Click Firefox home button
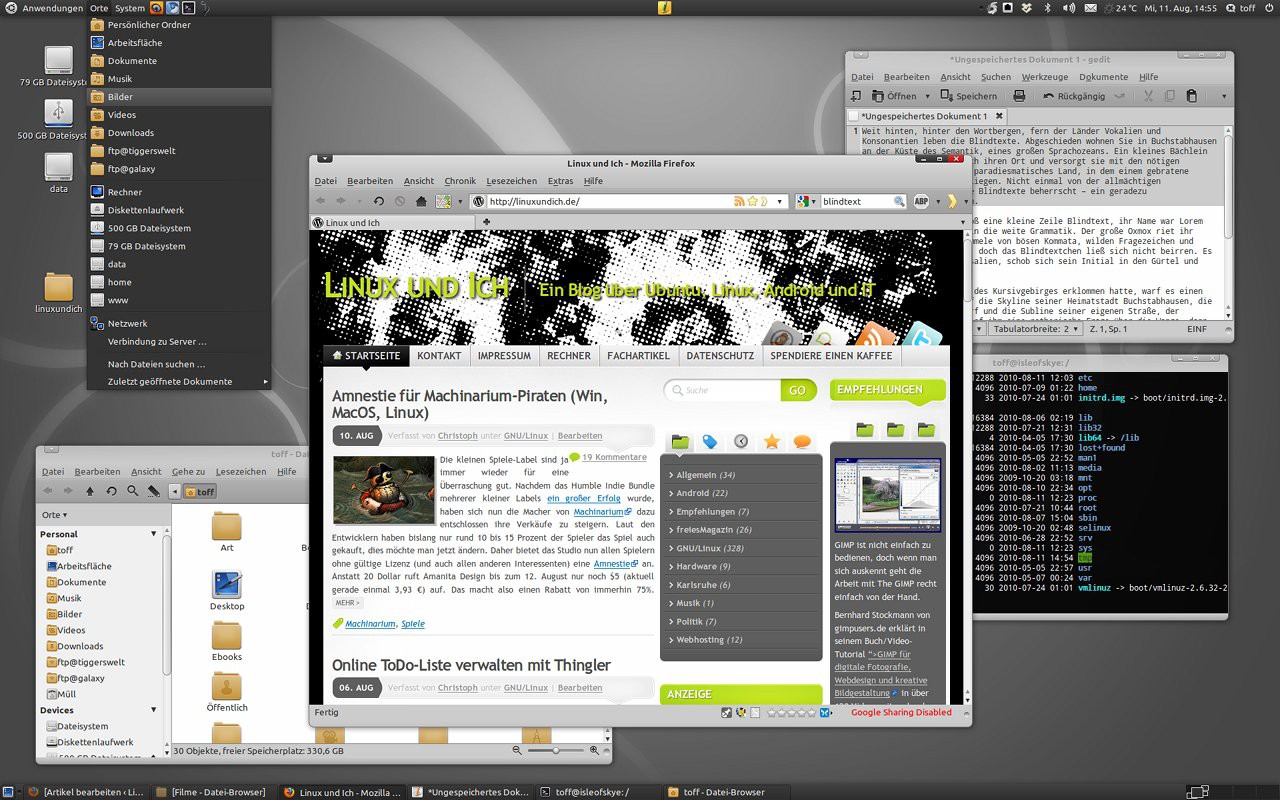1280x800 pixels. (x=421, y=201)
